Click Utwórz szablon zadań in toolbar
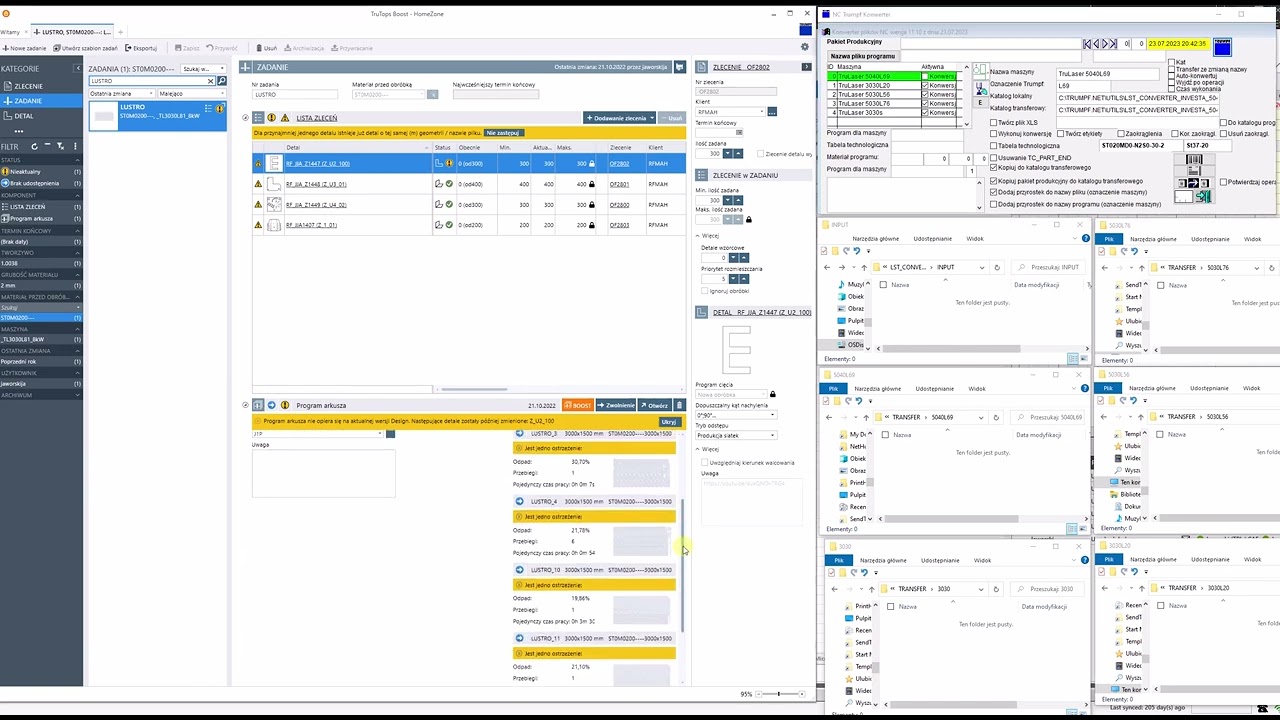This screenshot has height=720, width=1280. coord(88,48)
